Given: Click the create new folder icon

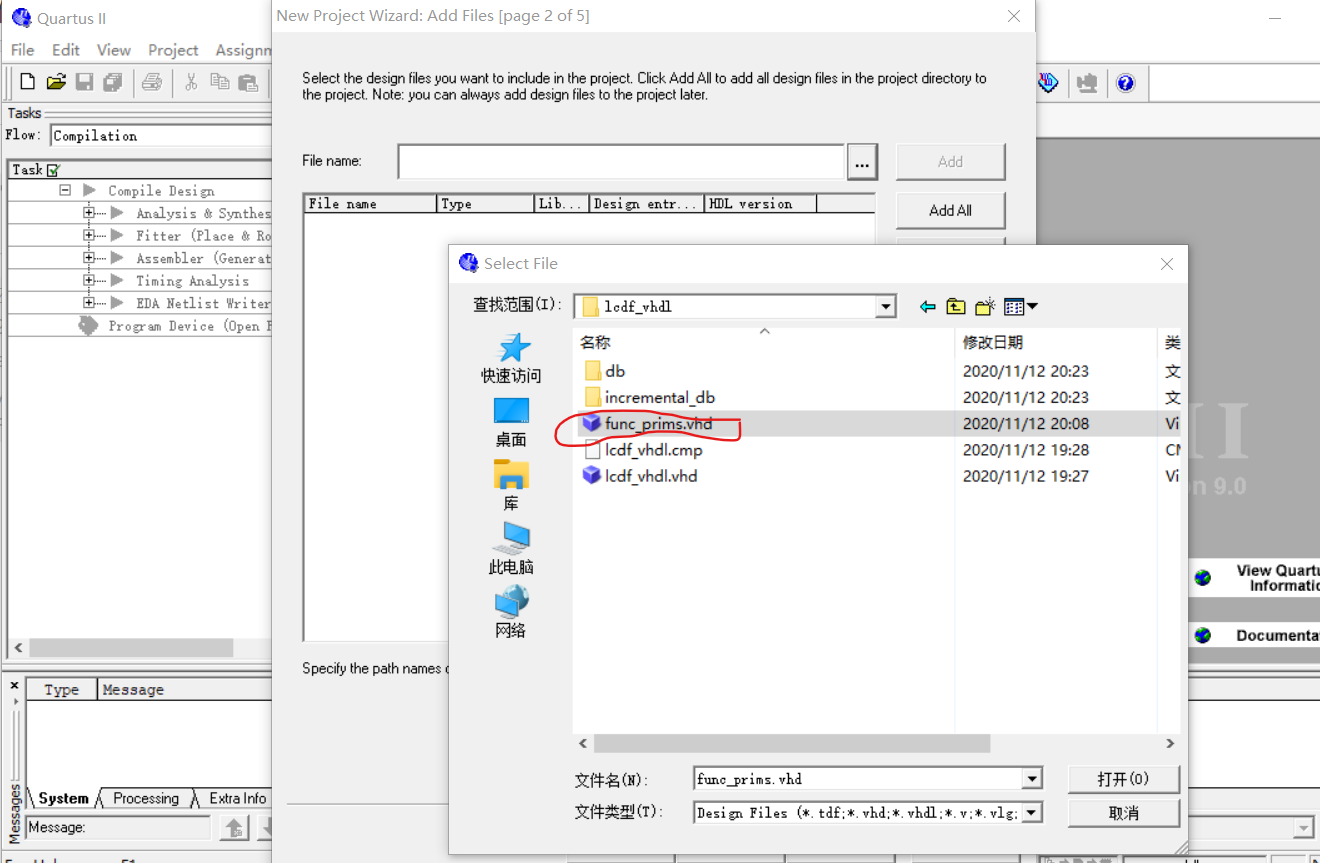Looking at the screenshot, I should click(x=983, y=306).
